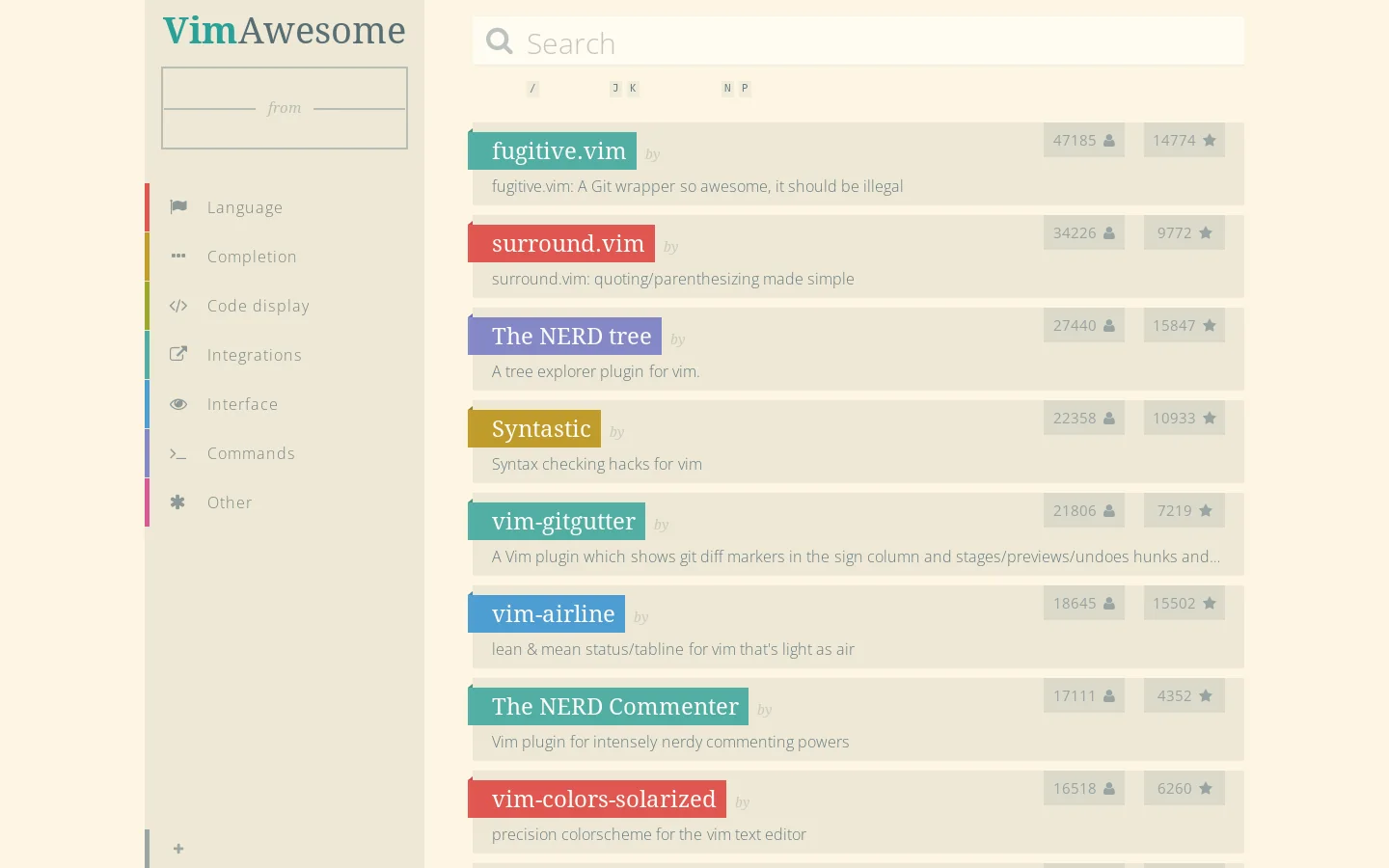Click the Commands terminal prompt icon
1389x868 pixels.
tap(178, 453)
